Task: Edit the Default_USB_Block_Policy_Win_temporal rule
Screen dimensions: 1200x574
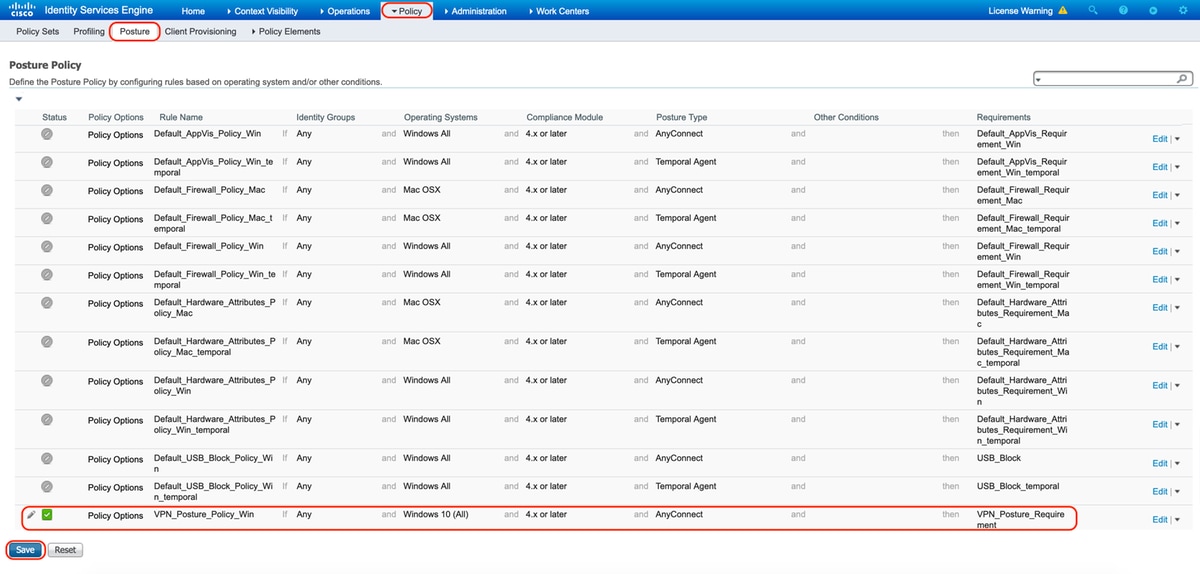Action: coord(1160,491)
